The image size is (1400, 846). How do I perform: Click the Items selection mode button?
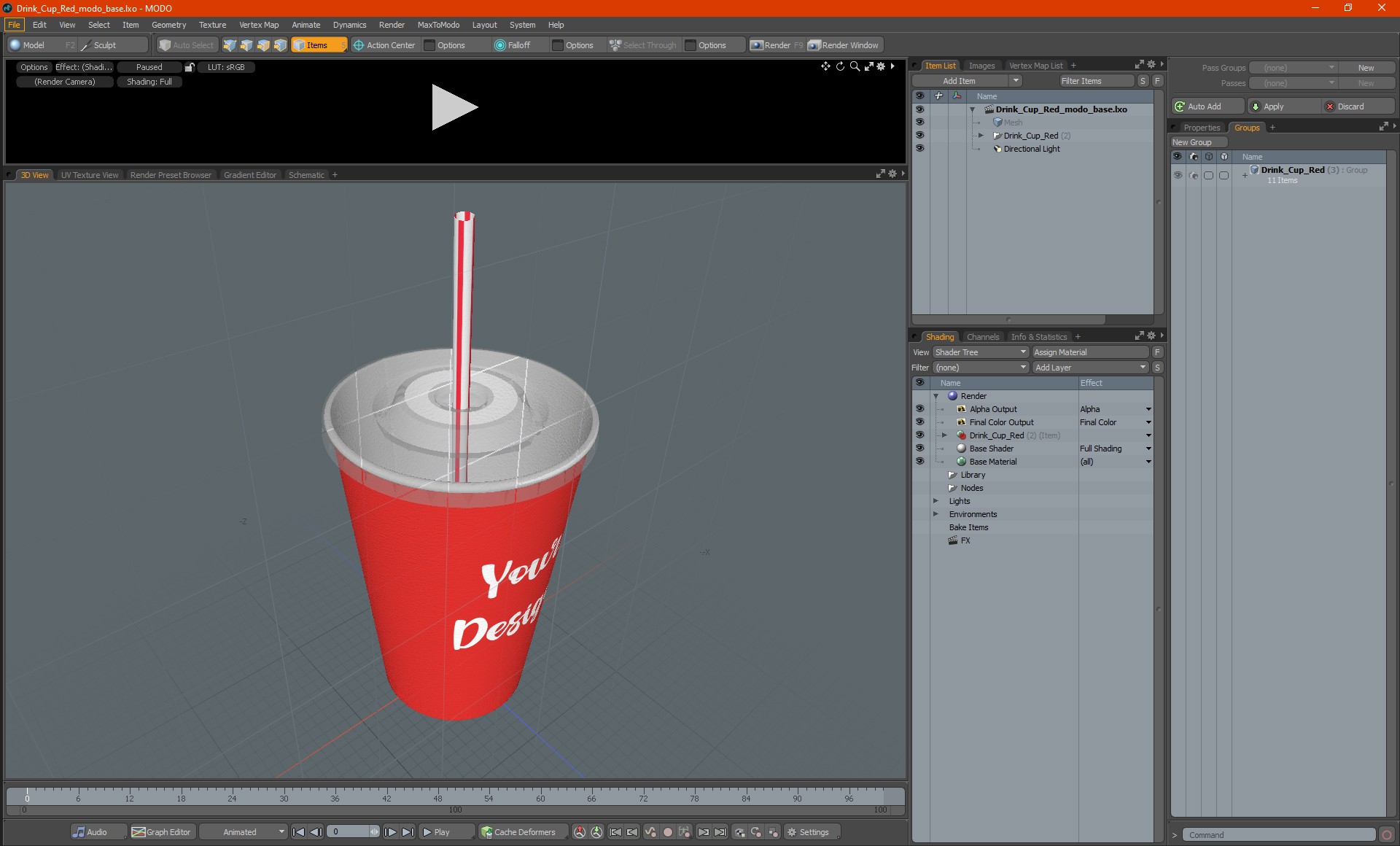pyautogui.click(x=318, y=45)
